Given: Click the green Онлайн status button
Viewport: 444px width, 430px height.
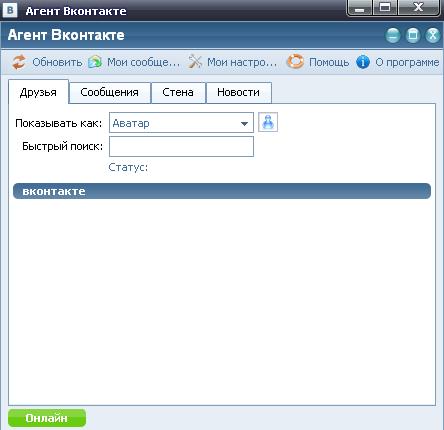Looking at the screenshot, I should pos(47,418).
